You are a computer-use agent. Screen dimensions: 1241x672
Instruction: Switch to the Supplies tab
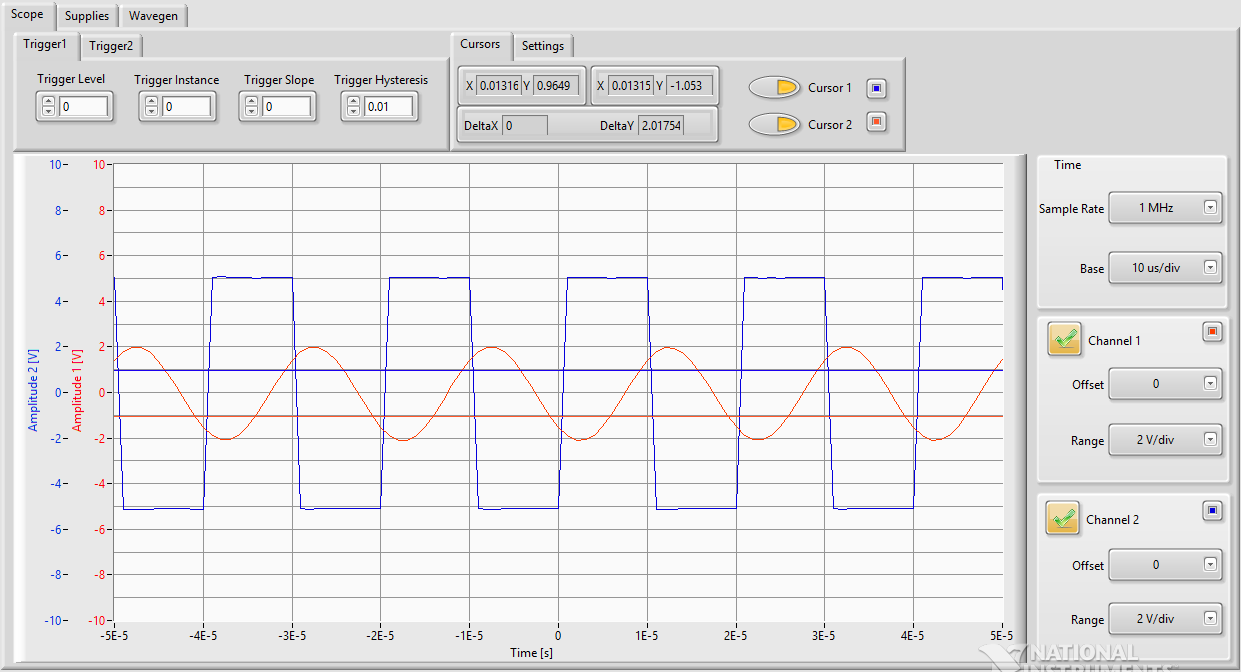[x=87, y=16]
